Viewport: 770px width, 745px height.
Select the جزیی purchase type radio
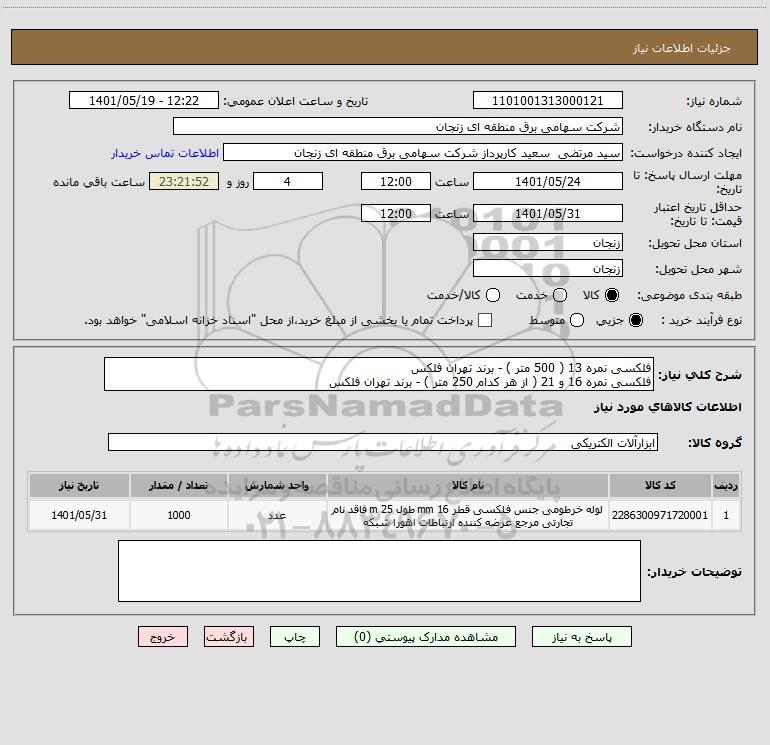point(636,320)
